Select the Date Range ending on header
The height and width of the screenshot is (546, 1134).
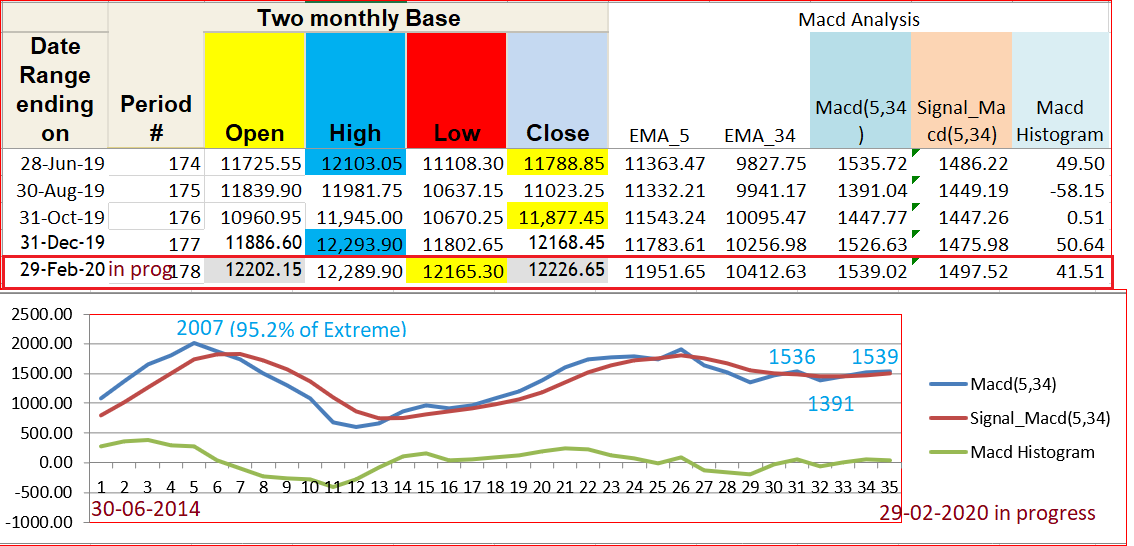click(55, 90)
